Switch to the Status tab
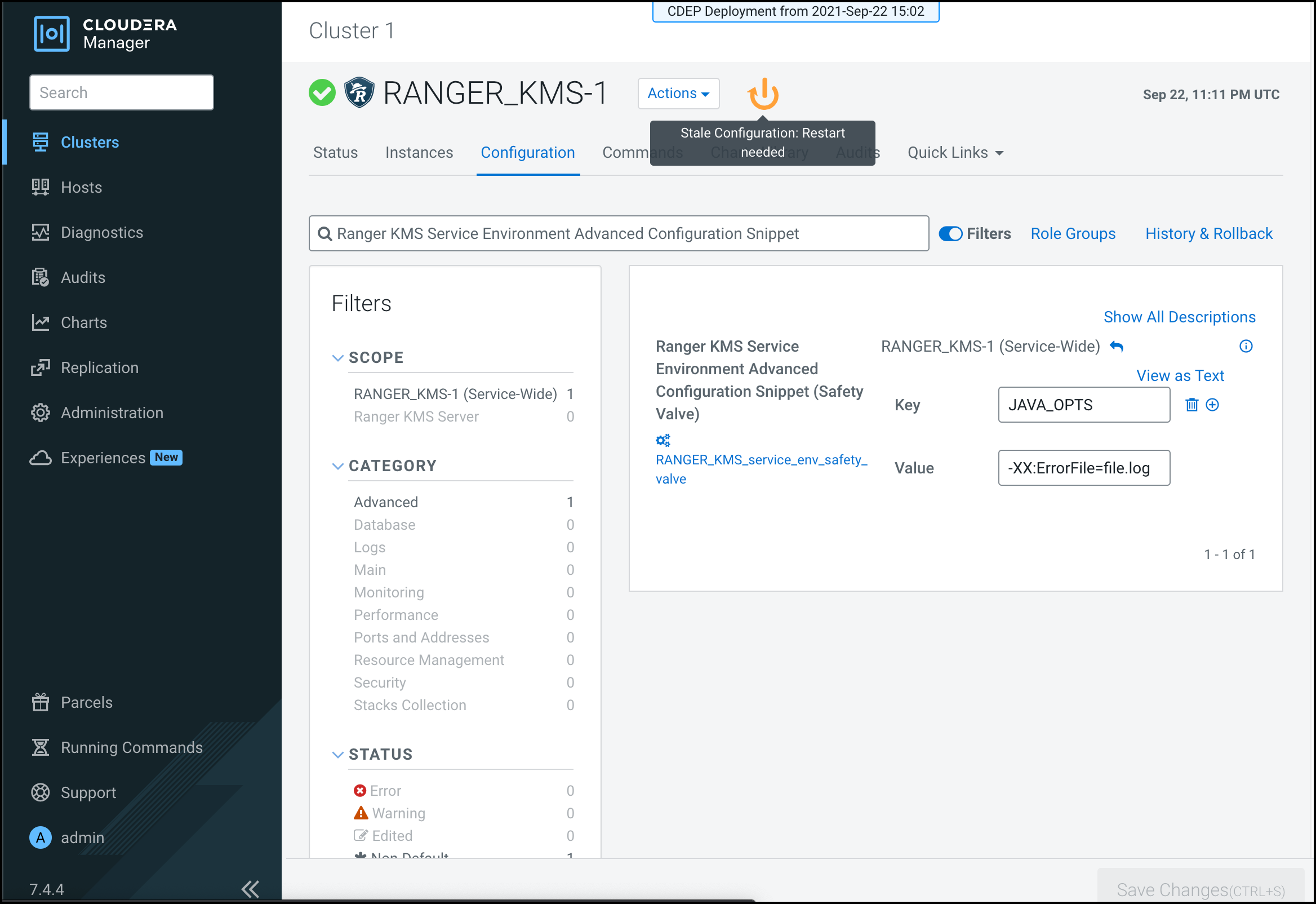1316x904 pixels. tap(335, 152)
